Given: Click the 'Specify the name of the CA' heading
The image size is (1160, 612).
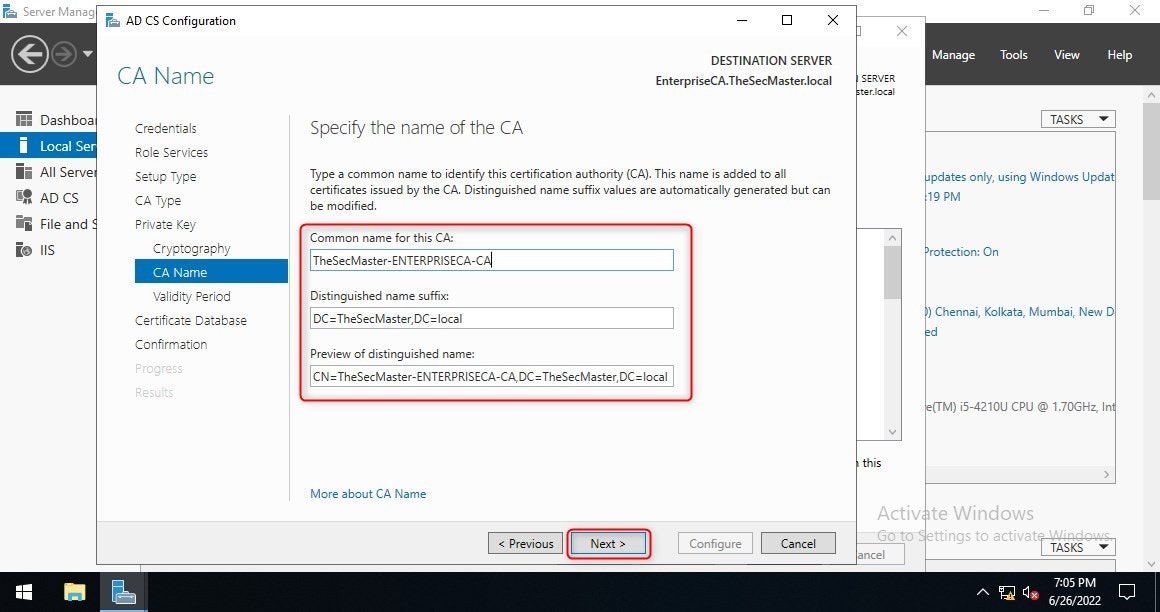Looking at the screenshot, I should tap(417, 128).
